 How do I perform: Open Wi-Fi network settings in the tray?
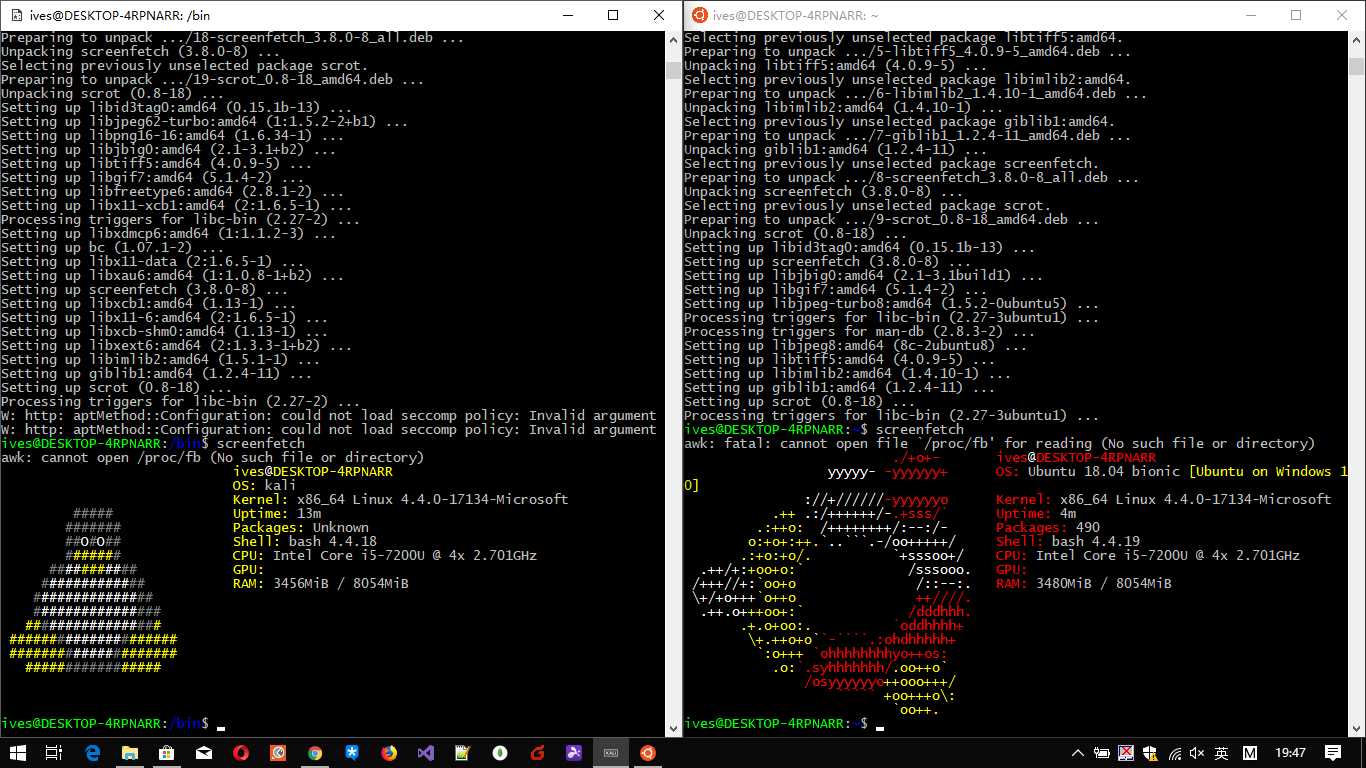(1176, 752)
